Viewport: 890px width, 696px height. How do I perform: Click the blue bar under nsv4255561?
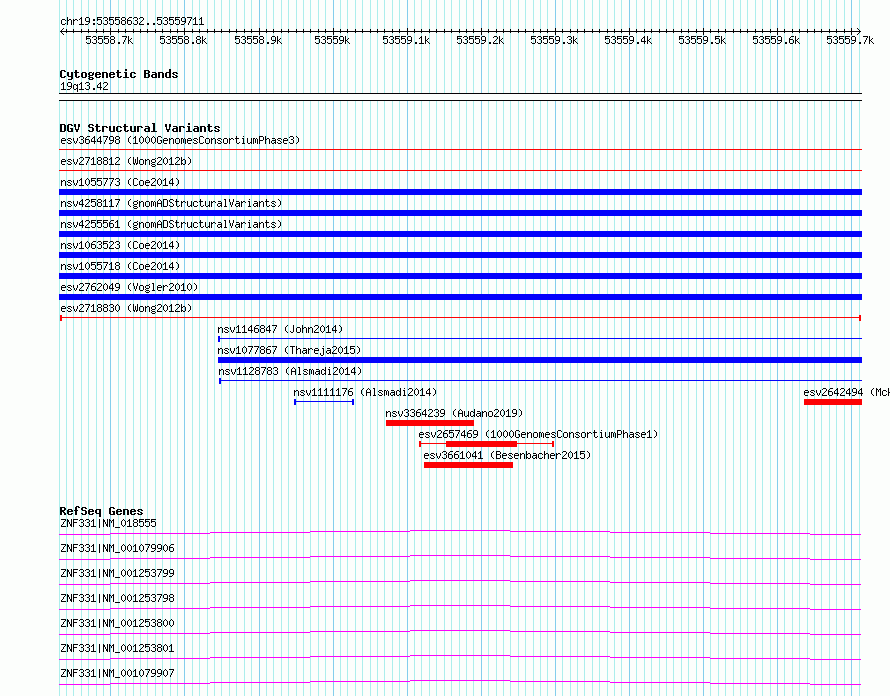pyautogui.click(x=460, y=234)
